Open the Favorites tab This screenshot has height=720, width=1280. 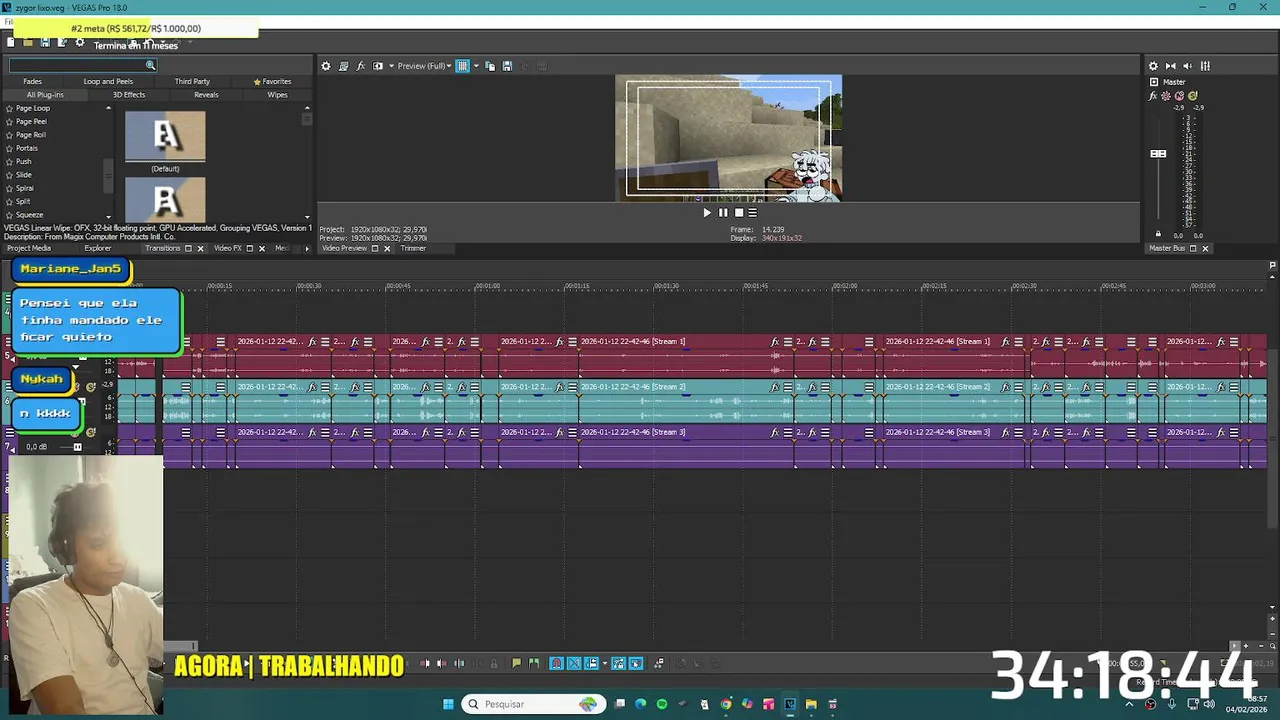point(272,81)
